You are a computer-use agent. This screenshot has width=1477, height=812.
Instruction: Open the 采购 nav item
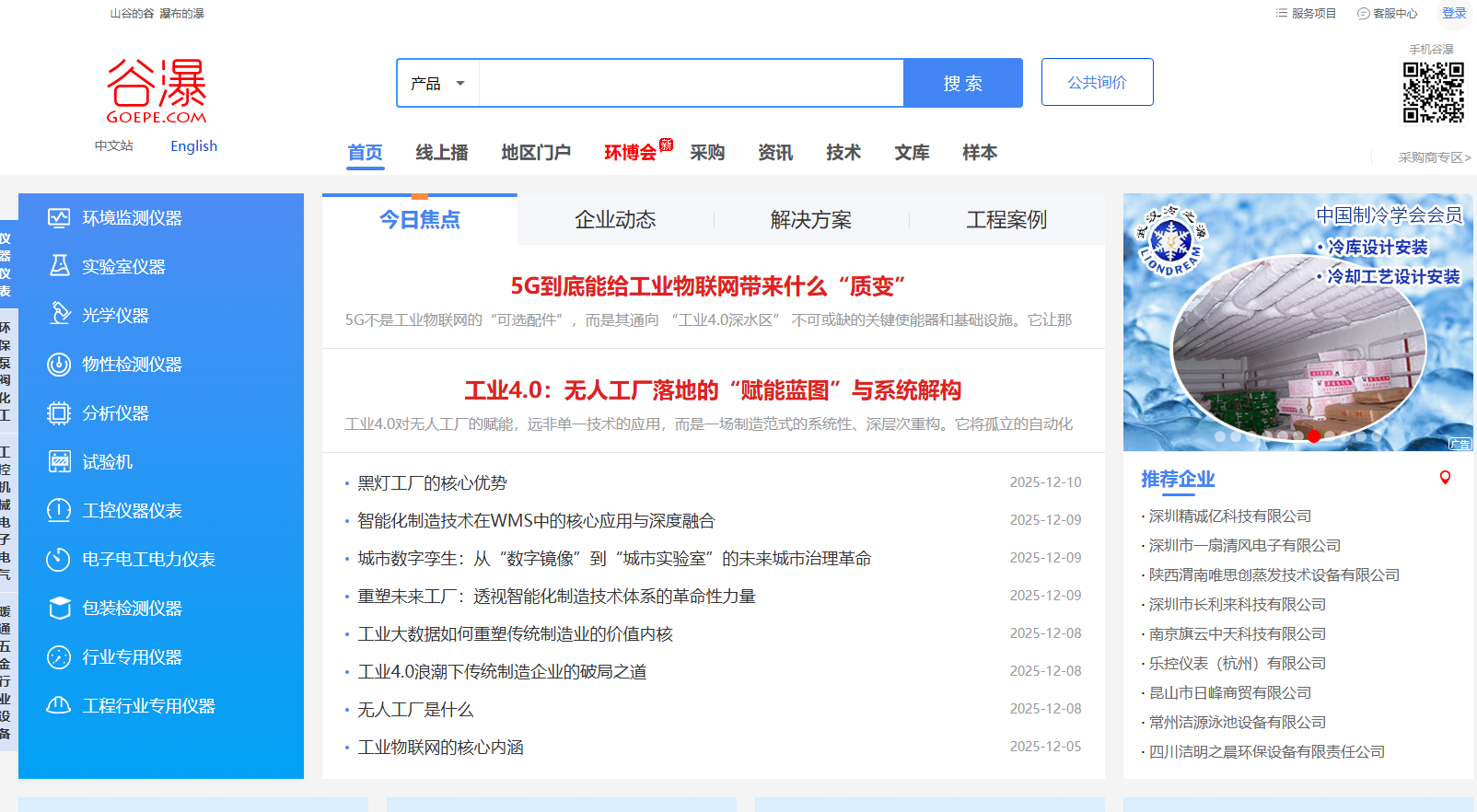(x=707, y=153)
